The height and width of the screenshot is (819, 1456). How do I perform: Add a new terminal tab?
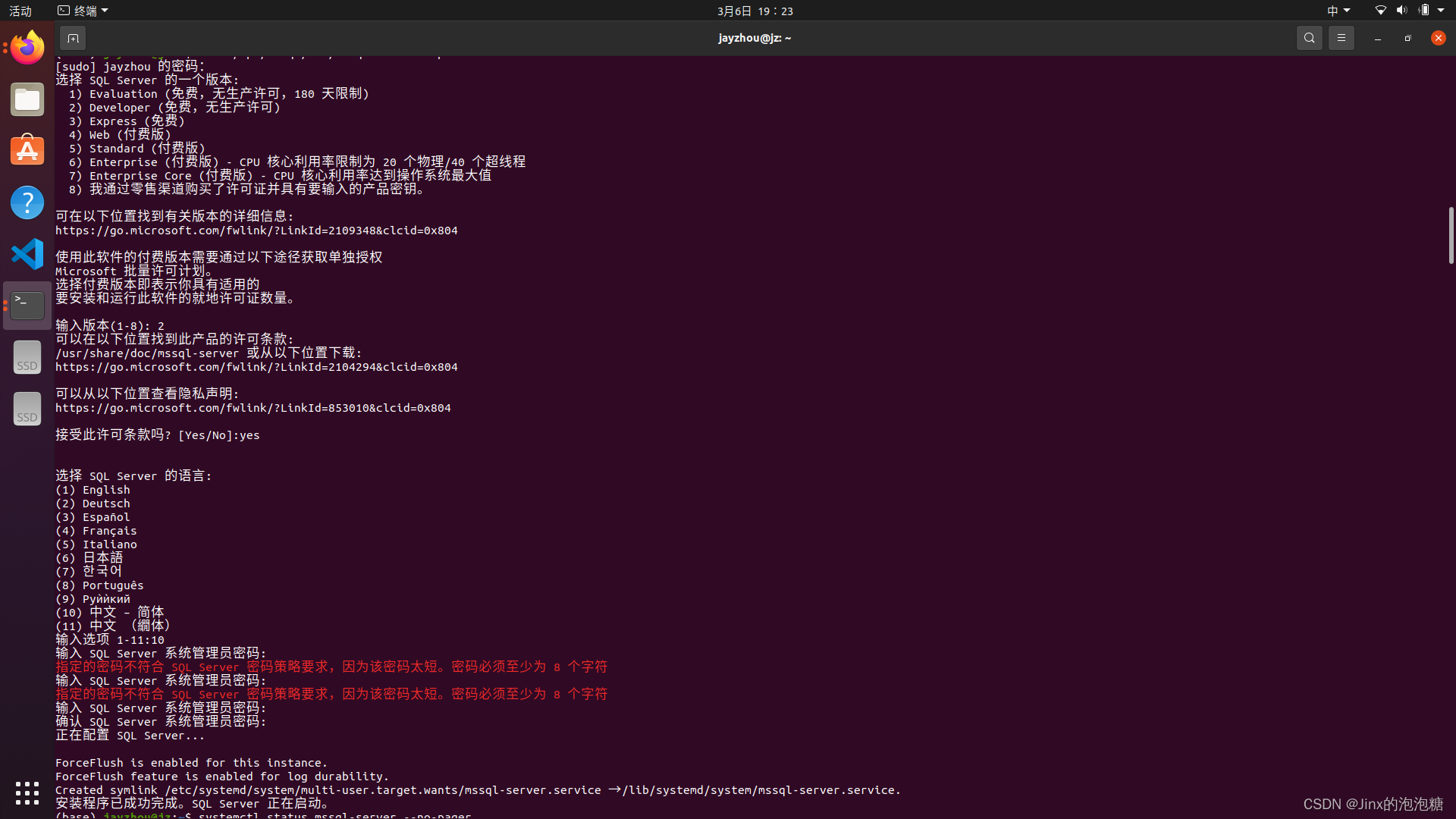coord(73,38)
